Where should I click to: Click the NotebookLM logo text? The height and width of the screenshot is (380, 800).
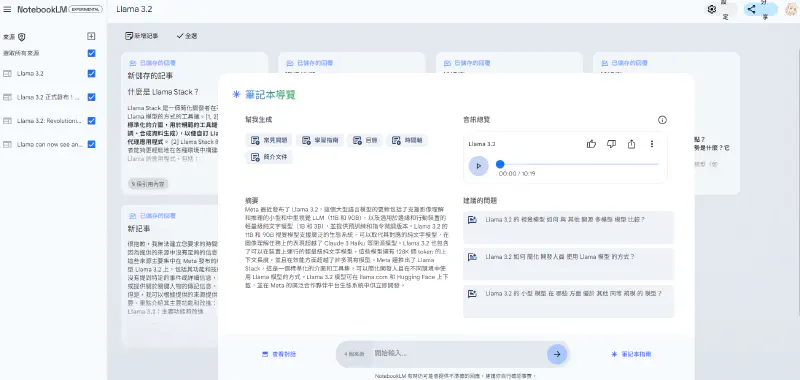pyautogui.click(x=42, y=9)
